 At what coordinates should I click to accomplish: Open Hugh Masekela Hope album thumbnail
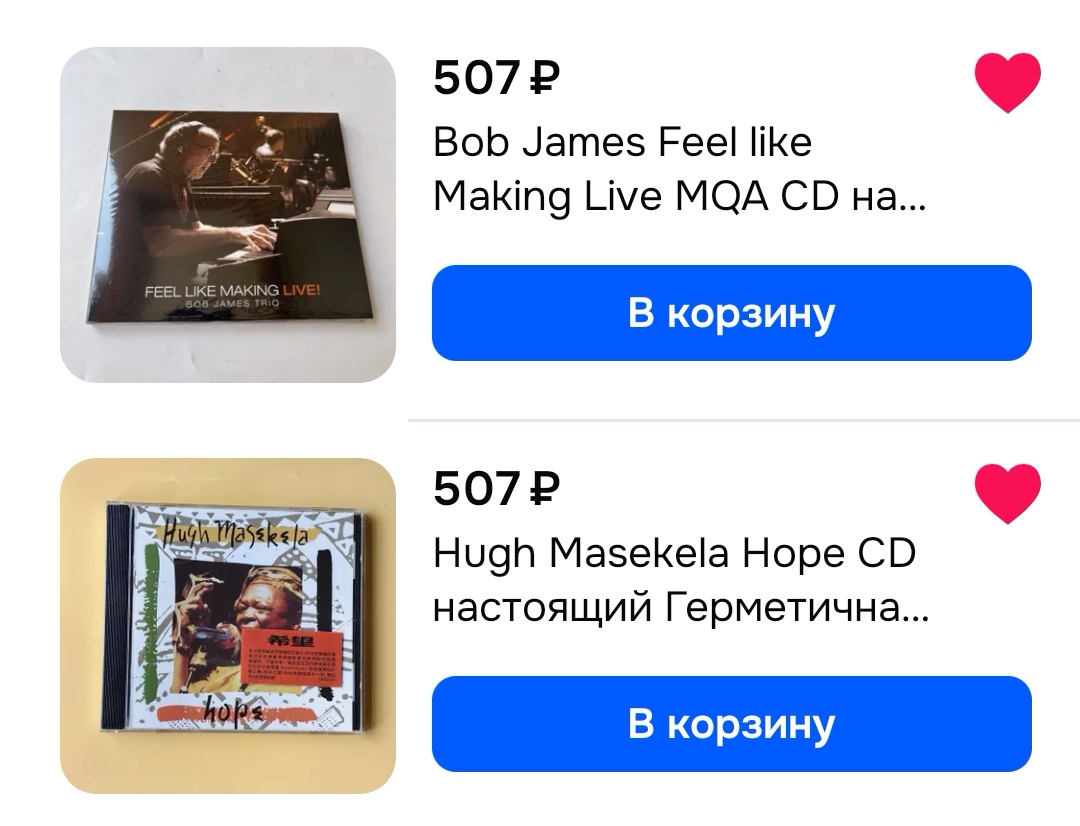[228, 626]
